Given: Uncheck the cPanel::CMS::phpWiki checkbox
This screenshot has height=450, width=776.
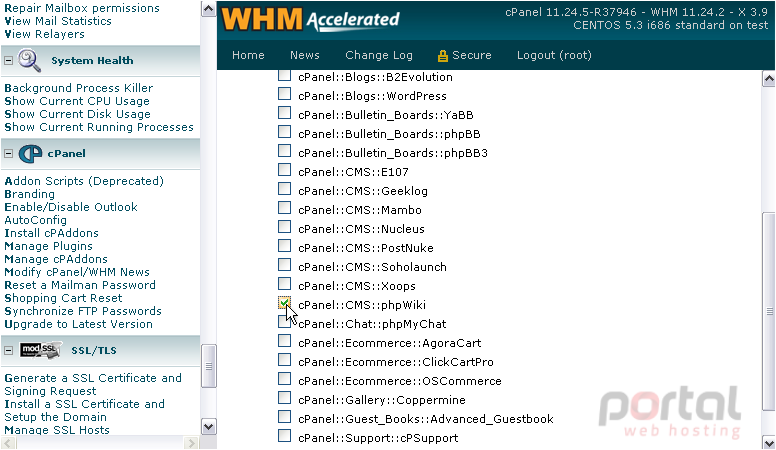Looking at the screenshot, I should tap(284, 302).
